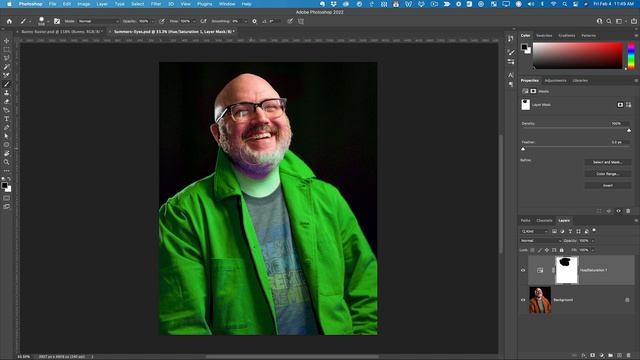Open the brush Opacity dropdown arrow
Viewport: 640px width, 360px height.
click(153, 21)
